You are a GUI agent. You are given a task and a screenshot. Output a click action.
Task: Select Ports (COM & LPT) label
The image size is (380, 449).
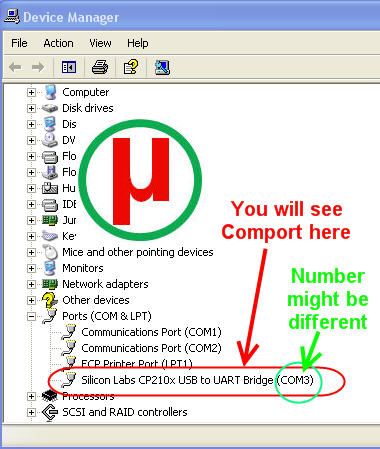click(107, 316)
